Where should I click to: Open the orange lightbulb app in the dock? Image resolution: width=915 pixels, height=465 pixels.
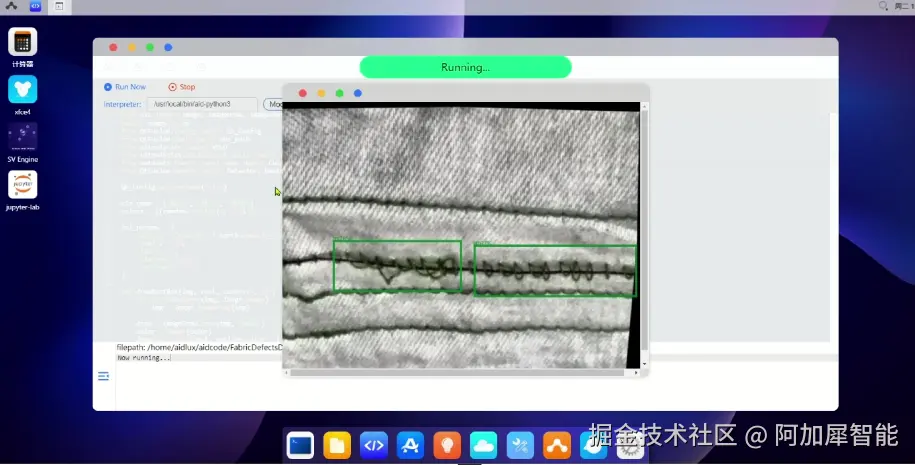click(x=447, y=446)
